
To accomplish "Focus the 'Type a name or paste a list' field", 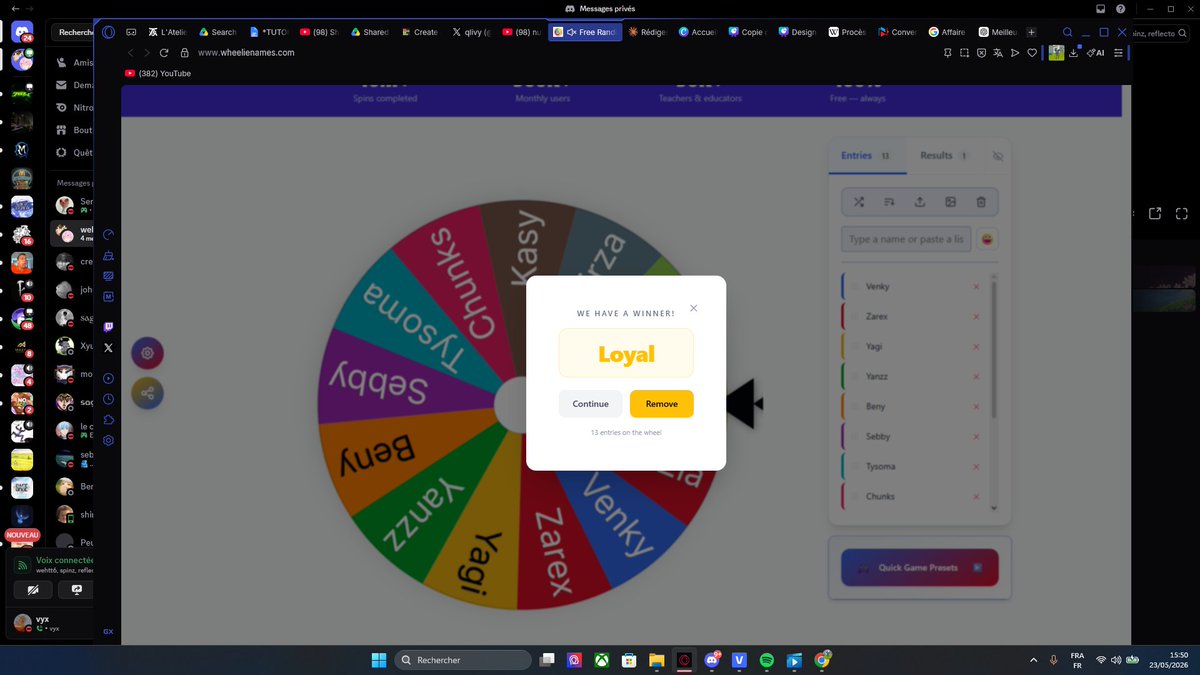I will point(906,239).
